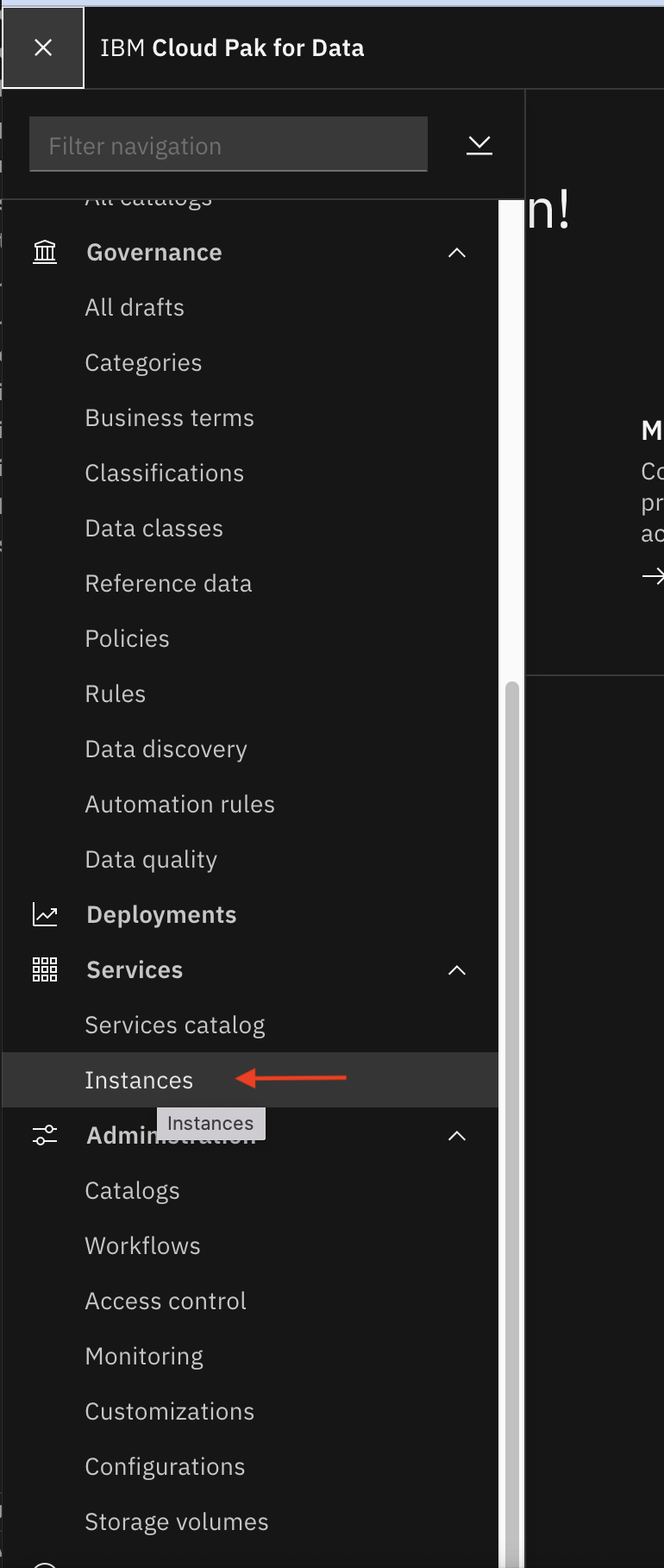Click the Services section heading label
664x1568 pixels.
tap(135, 969)
